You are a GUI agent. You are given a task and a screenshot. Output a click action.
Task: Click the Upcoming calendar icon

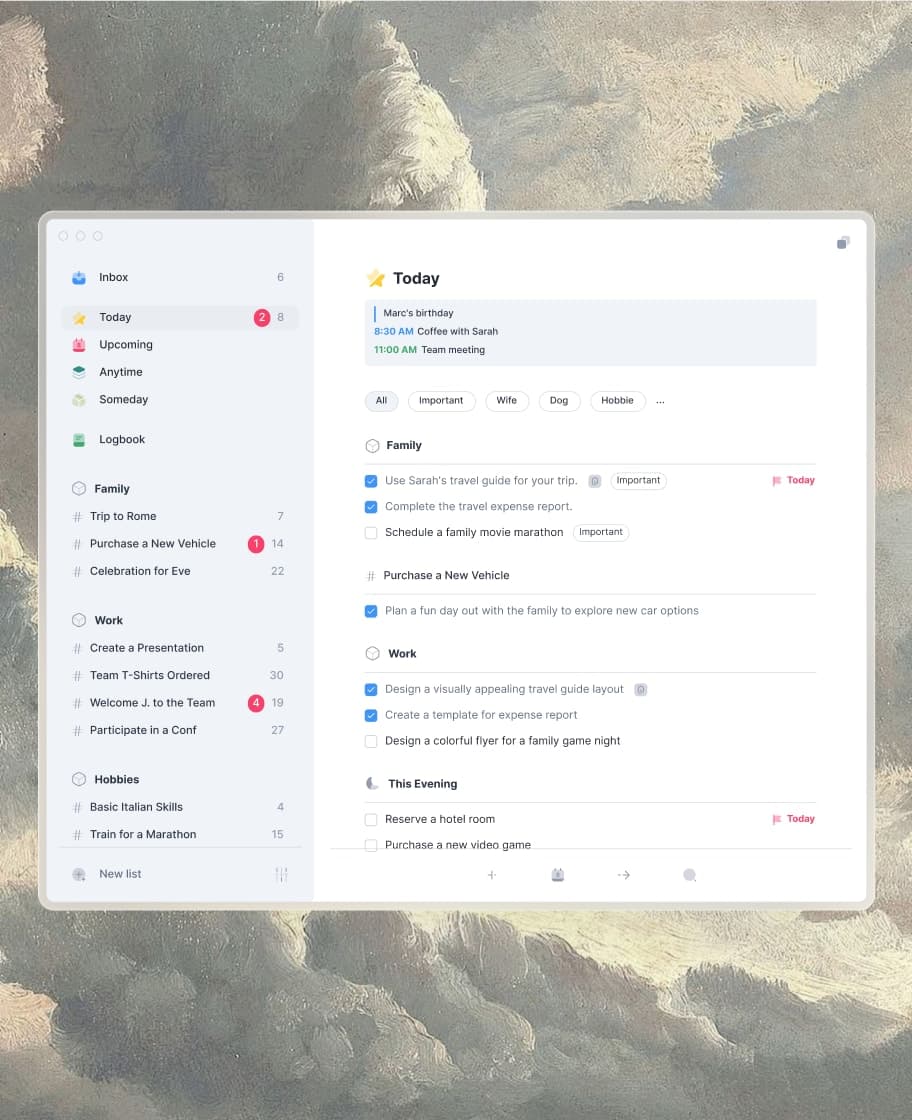coord(79,345)
